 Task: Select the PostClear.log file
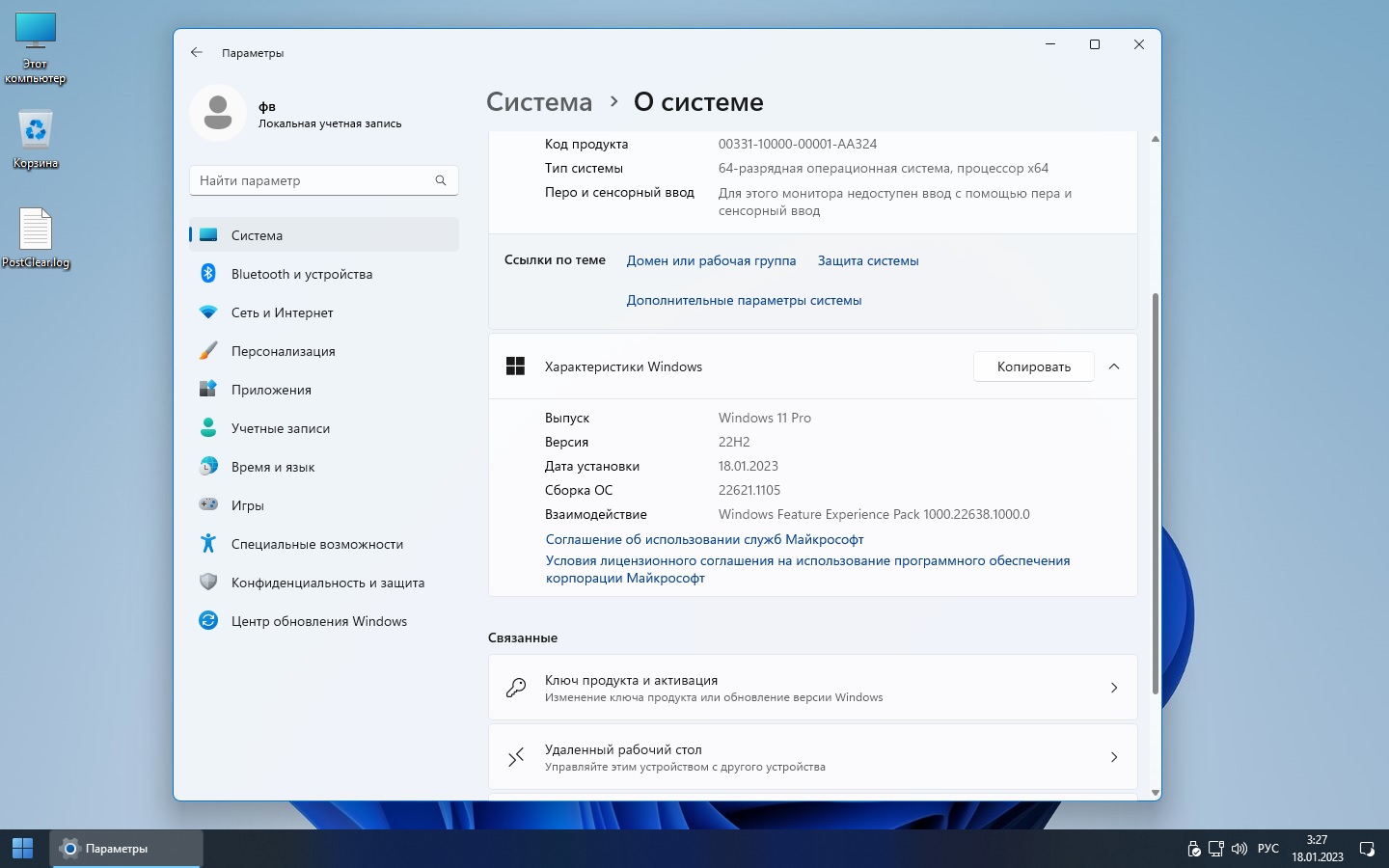tap(36, 238)
